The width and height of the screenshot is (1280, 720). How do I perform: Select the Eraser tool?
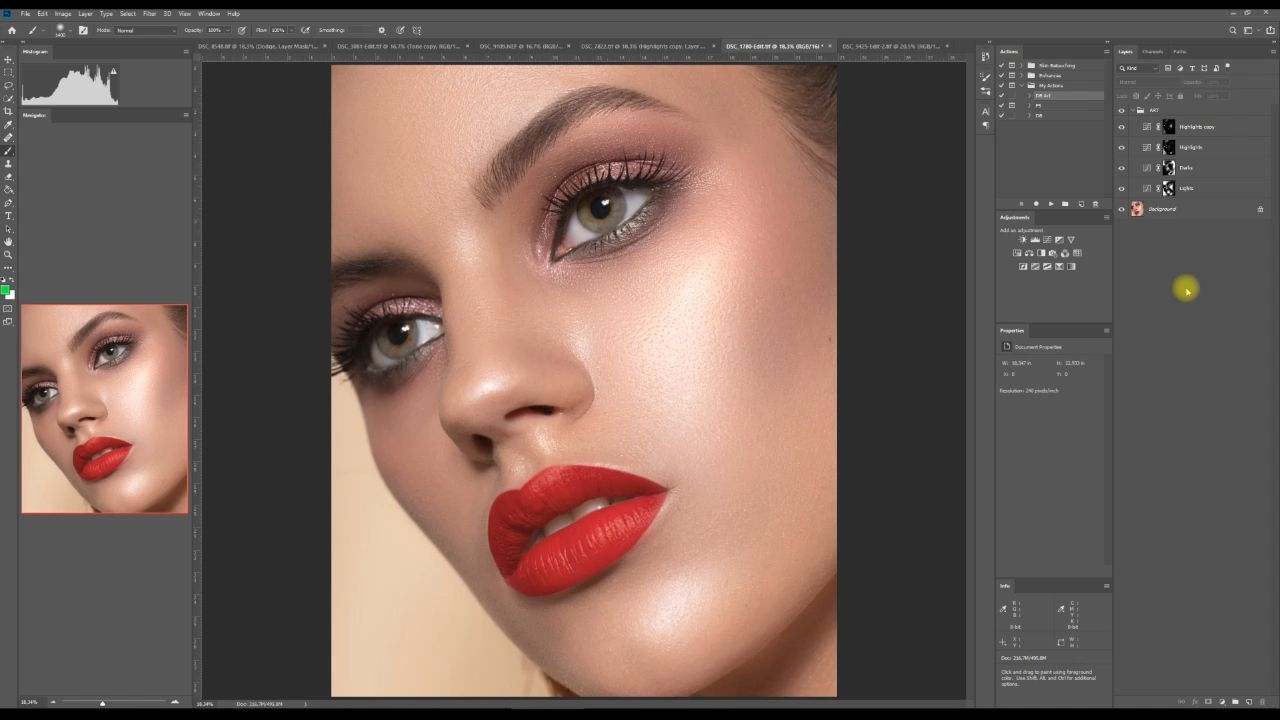pos(8,177)
